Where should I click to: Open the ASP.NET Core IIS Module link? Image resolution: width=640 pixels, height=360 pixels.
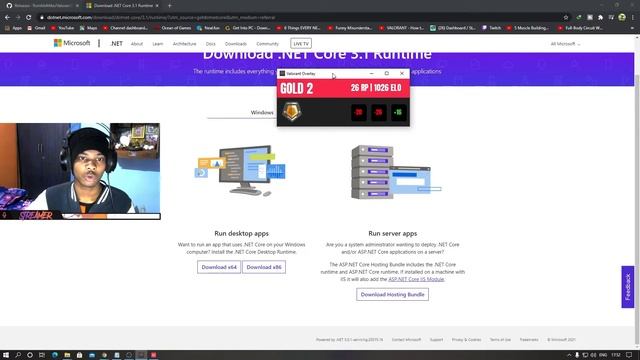pyautogui.click(x=416, y=279)
